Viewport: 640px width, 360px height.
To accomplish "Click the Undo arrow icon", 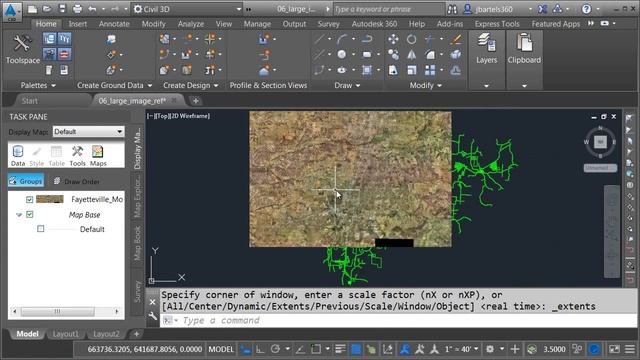I will (92, 9).
